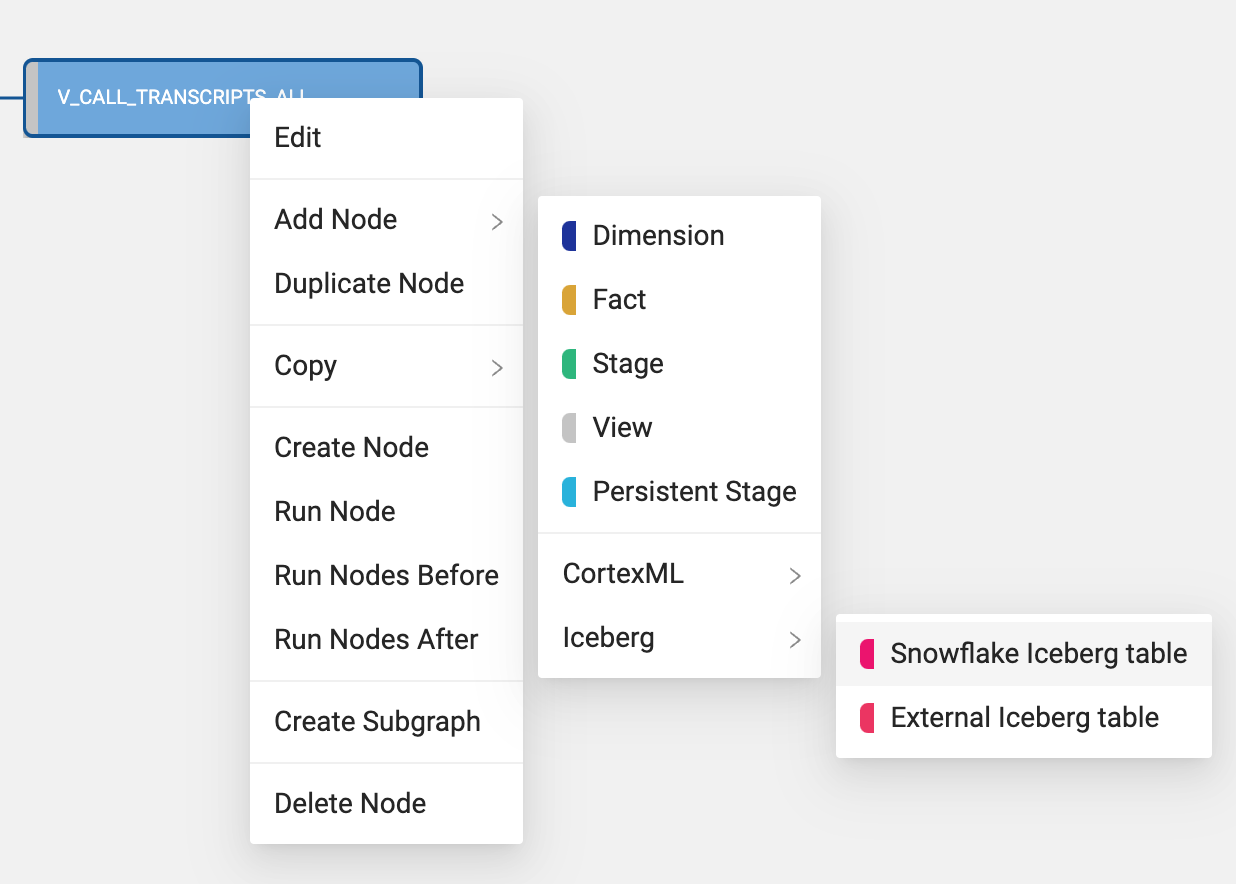This screenshot has width=1236, height=884.
Task: Click the light blue Persistent Stage icon
Action: [569, 492]
